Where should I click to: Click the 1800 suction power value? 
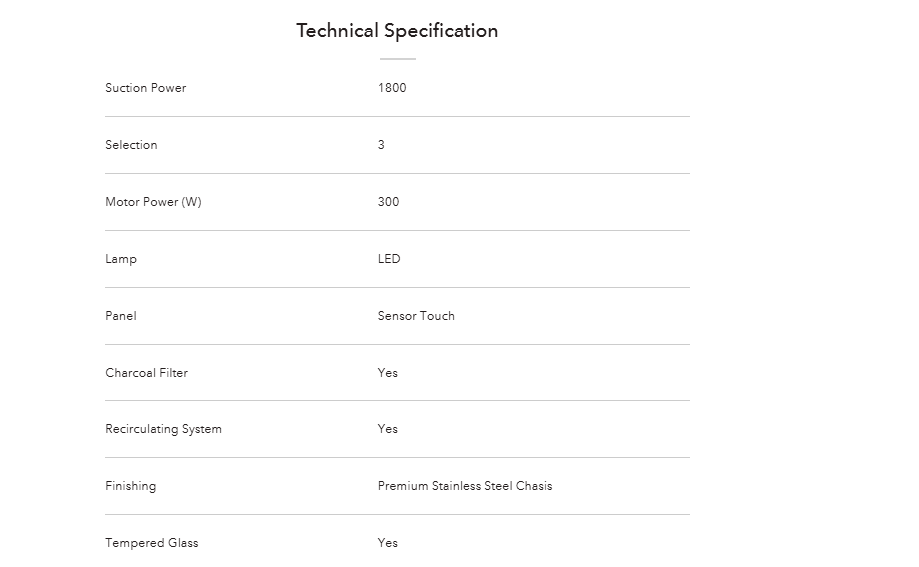392,88
